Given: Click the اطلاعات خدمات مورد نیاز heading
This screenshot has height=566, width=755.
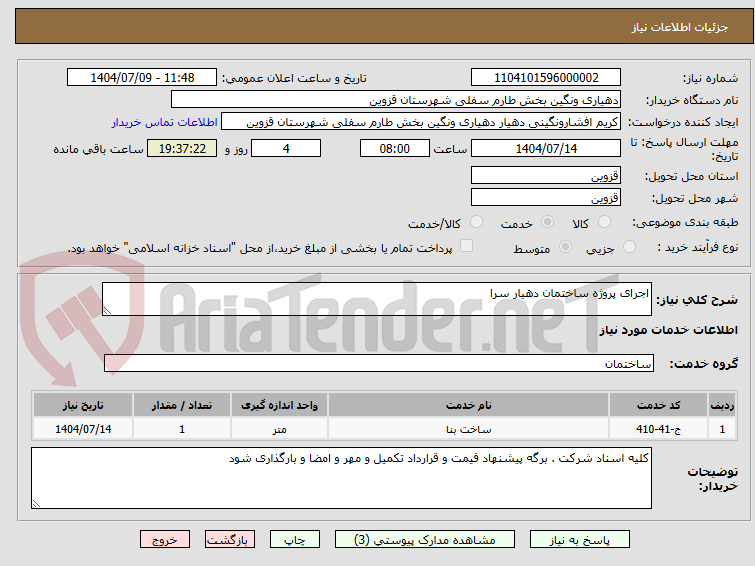Looking at the screenshot, I should [668, 330].
